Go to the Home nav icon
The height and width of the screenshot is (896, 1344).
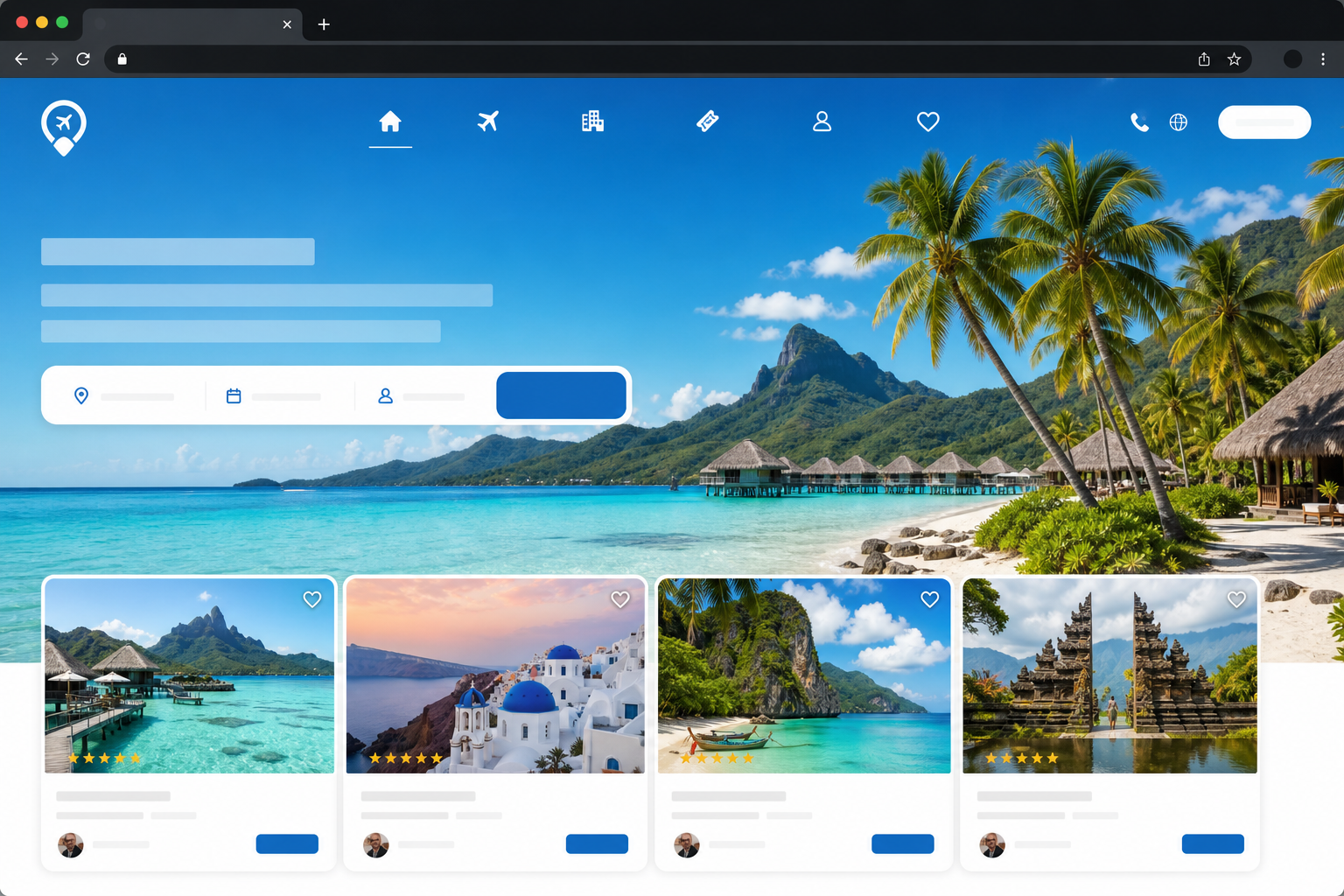pos(390,122)
